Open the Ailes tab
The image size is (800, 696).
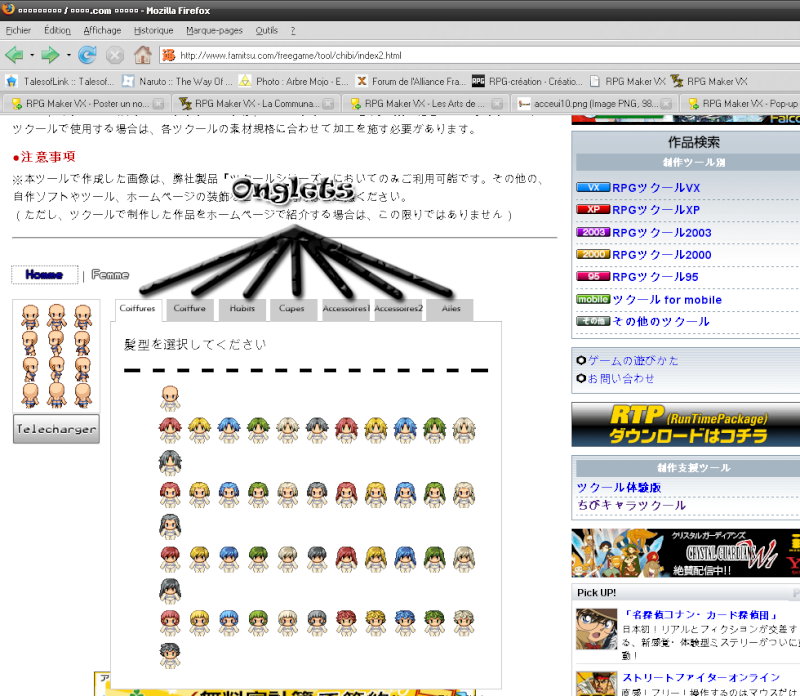pyautogui.click(x=451, y=309)
